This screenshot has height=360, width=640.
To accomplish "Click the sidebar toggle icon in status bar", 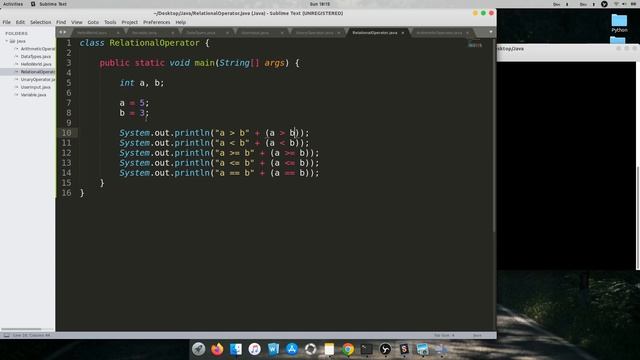I will click(x=7, y=335).
